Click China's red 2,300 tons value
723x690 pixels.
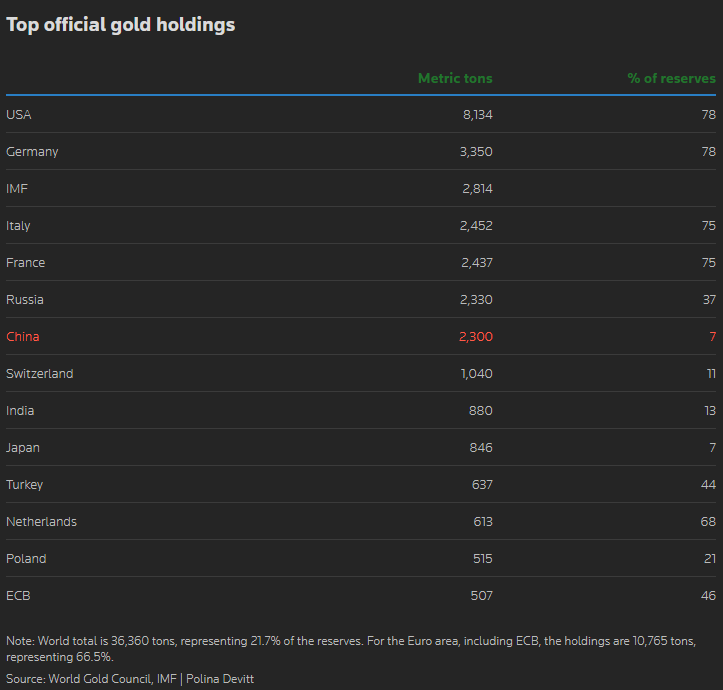coord(476,337)
